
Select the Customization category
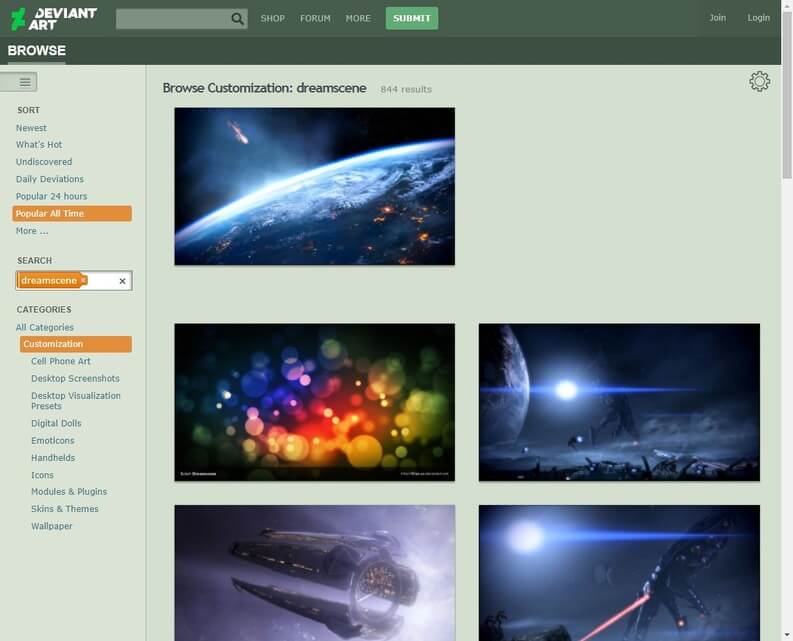[76, 344]
